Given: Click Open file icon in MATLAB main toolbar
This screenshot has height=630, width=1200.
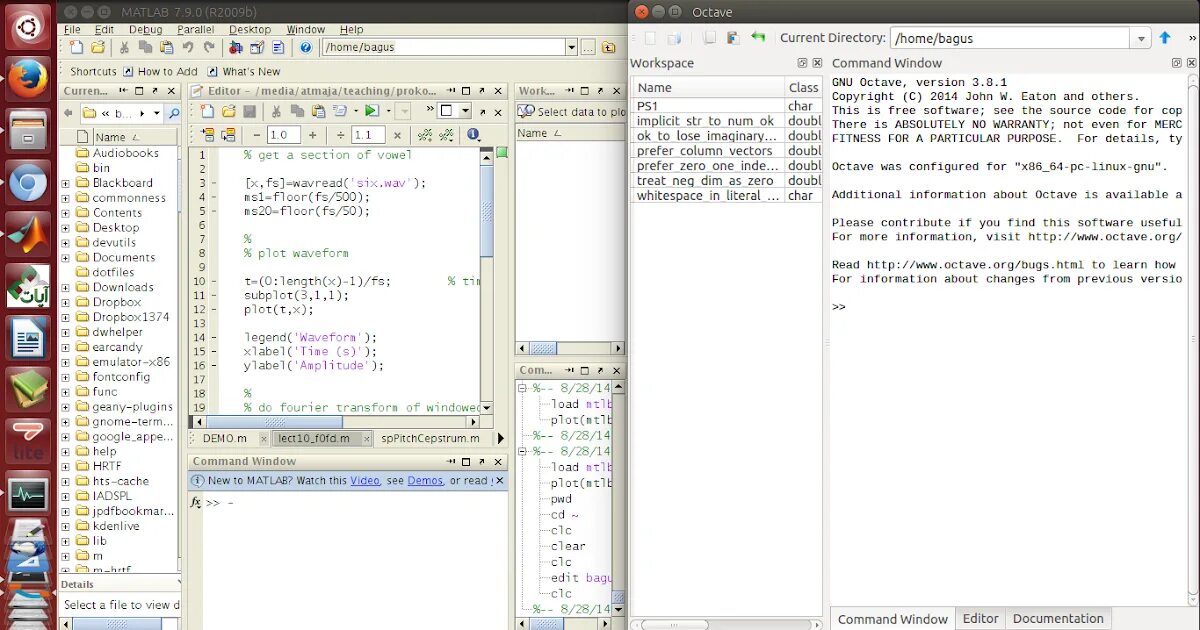Looking at the screenshot, I should coord(97,47).
